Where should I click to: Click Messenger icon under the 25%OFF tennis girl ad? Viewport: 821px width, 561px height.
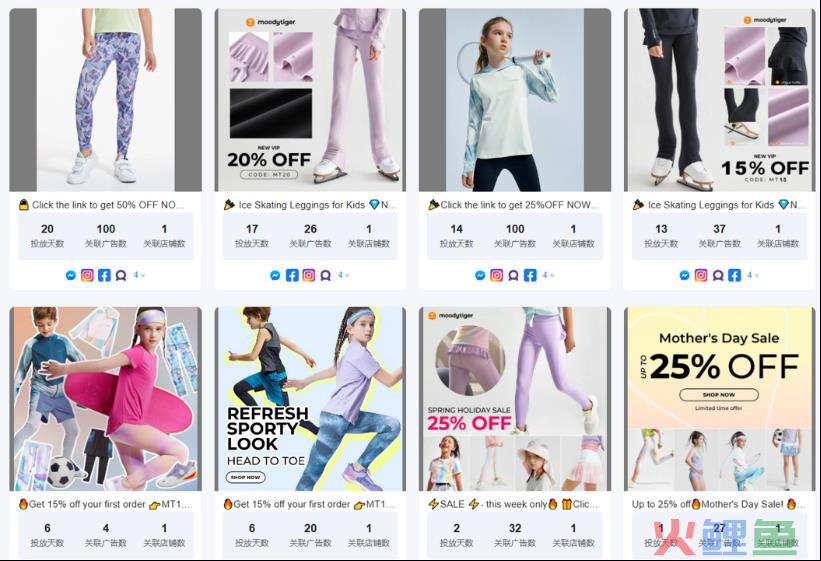pyautogui.click(x=480, y=275)
